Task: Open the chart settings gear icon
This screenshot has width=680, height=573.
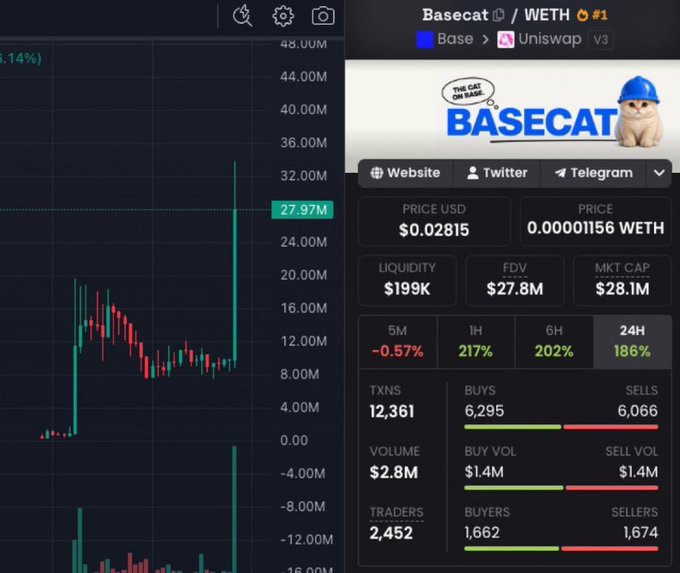Action: point(283,16)
